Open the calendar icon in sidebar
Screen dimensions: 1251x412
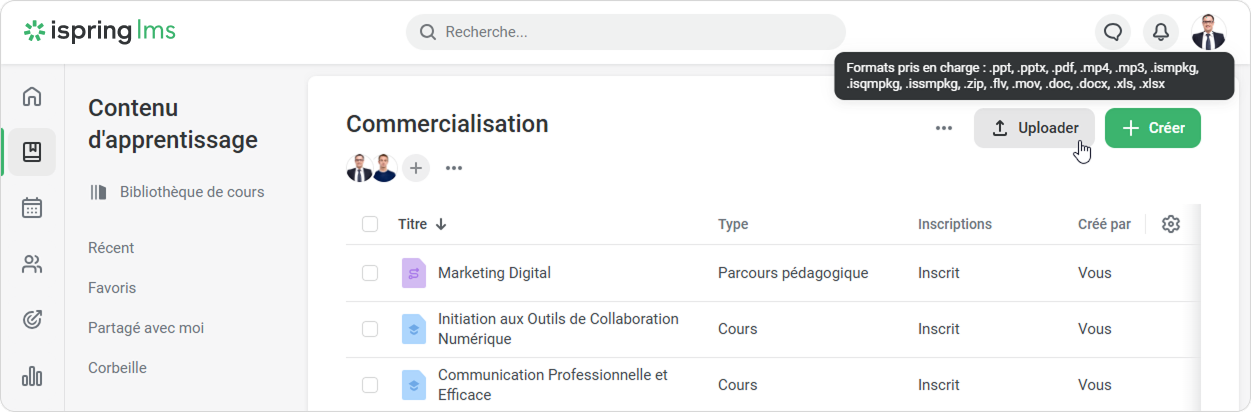[32, 208]
